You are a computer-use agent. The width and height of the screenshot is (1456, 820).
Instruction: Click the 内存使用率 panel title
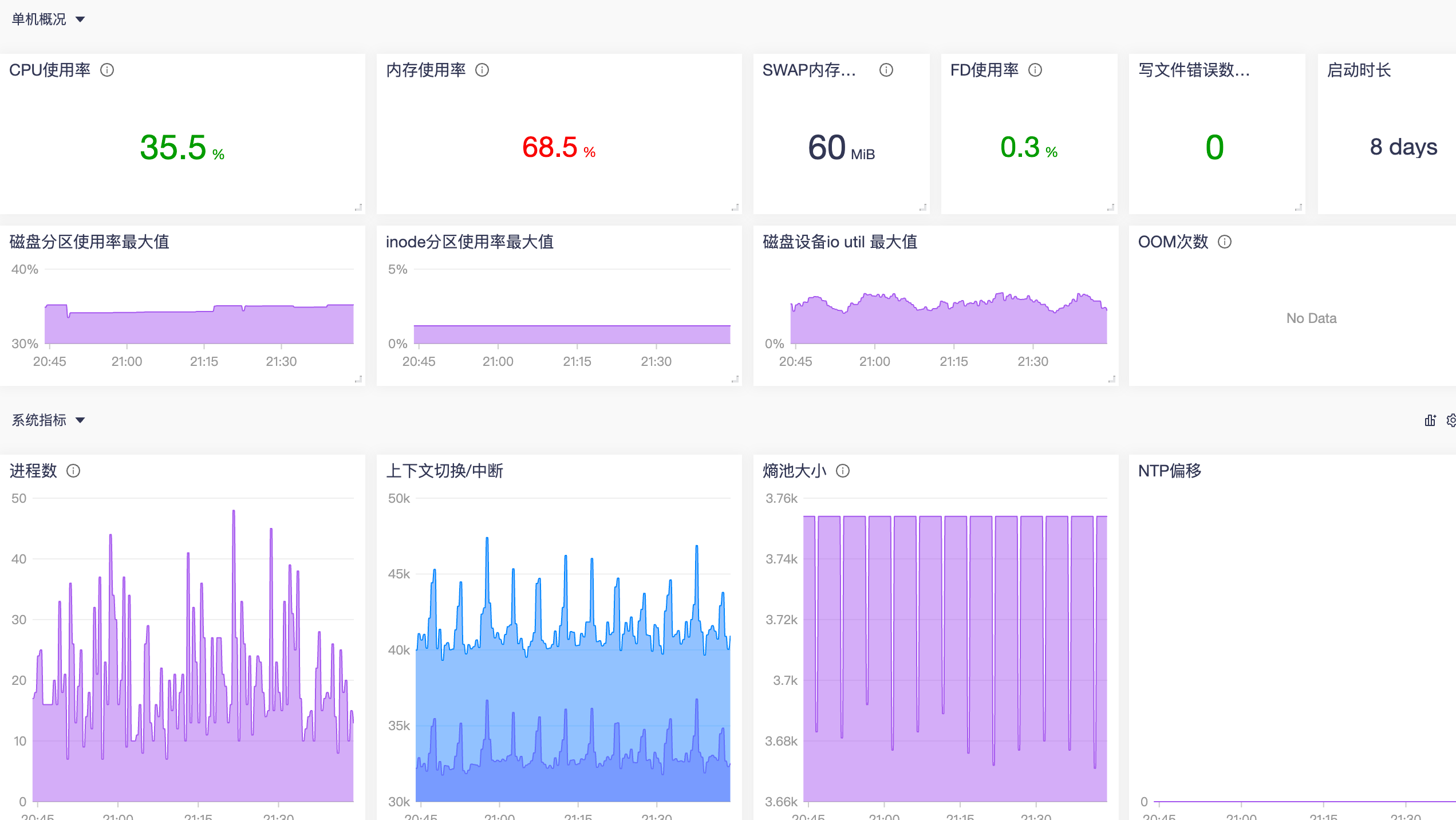[426, 70]
